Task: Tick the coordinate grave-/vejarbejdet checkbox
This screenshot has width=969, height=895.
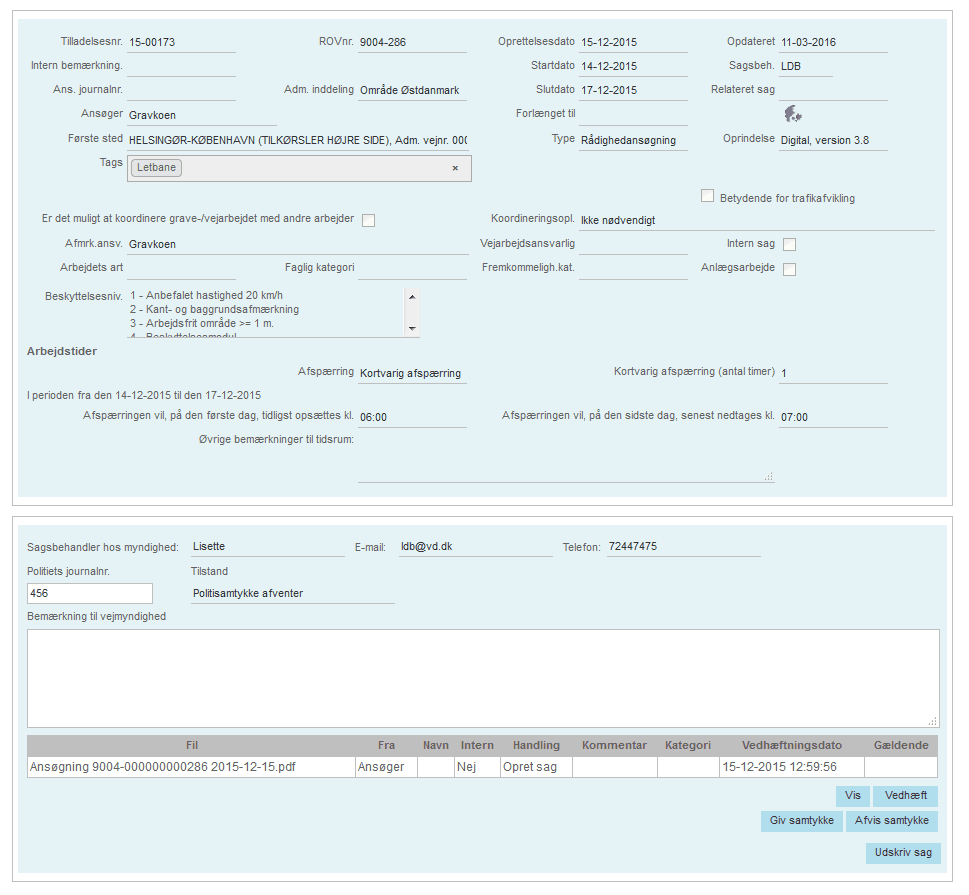Action: 368,220
